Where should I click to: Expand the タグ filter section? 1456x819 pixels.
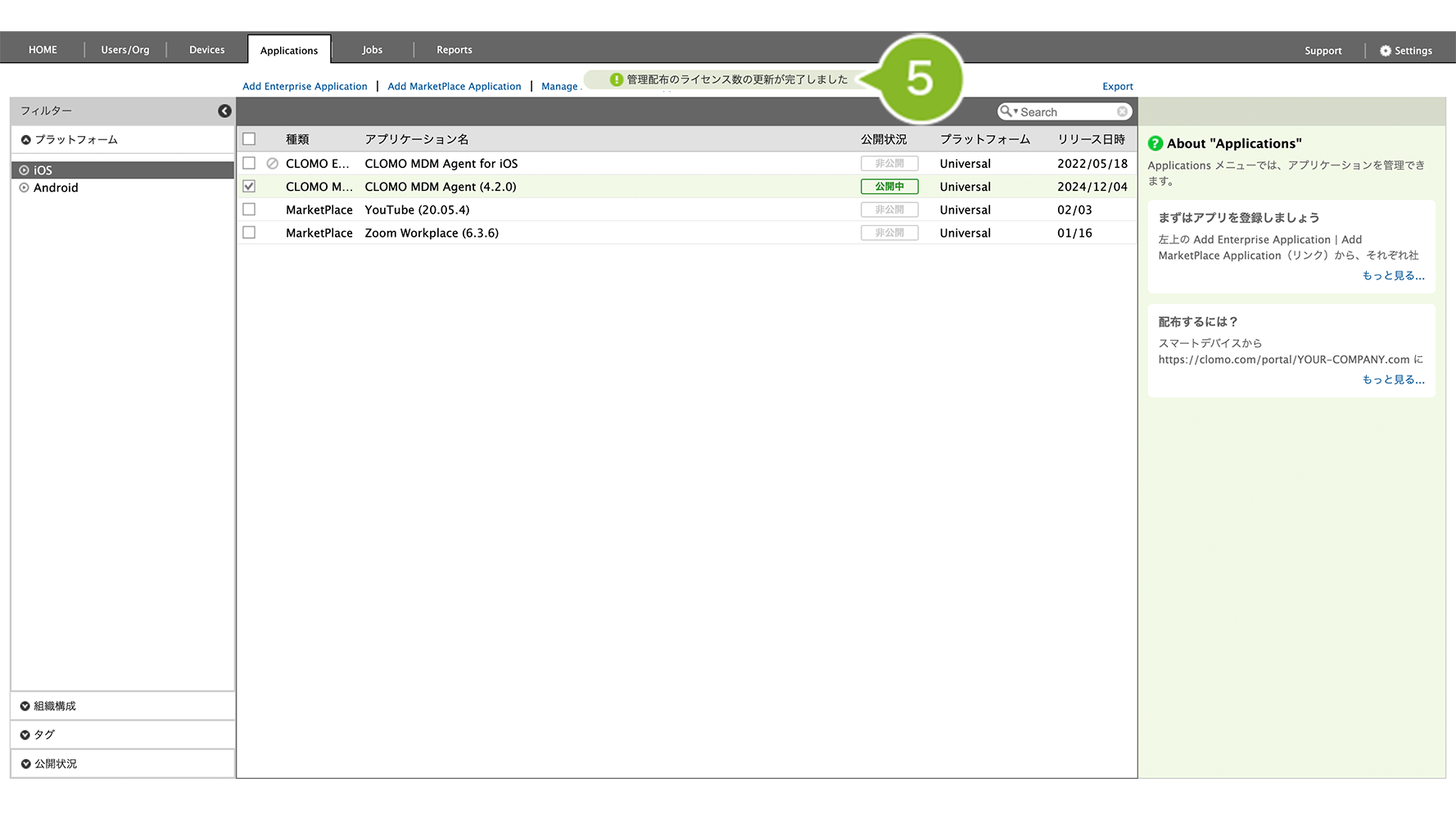pyautogui.click(x=43, y=735)
